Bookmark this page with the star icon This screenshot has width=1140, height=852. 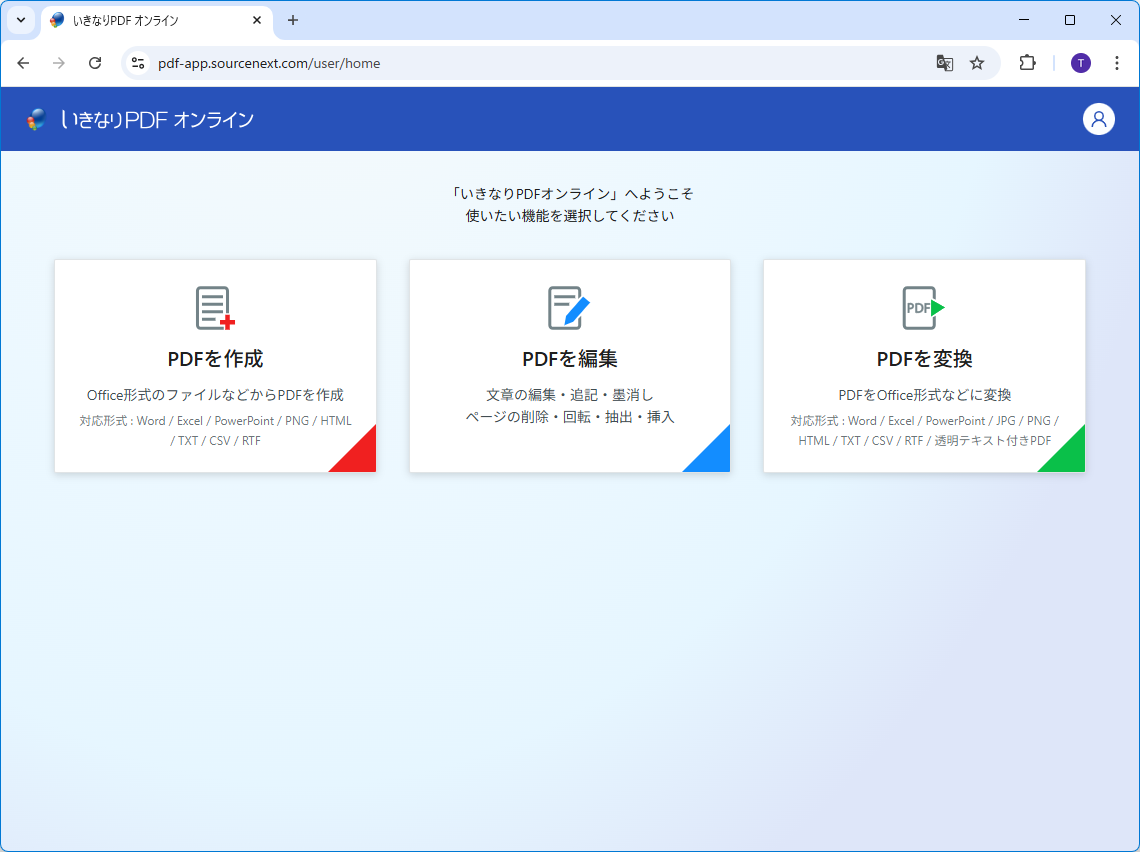click(x=977, y=63)
